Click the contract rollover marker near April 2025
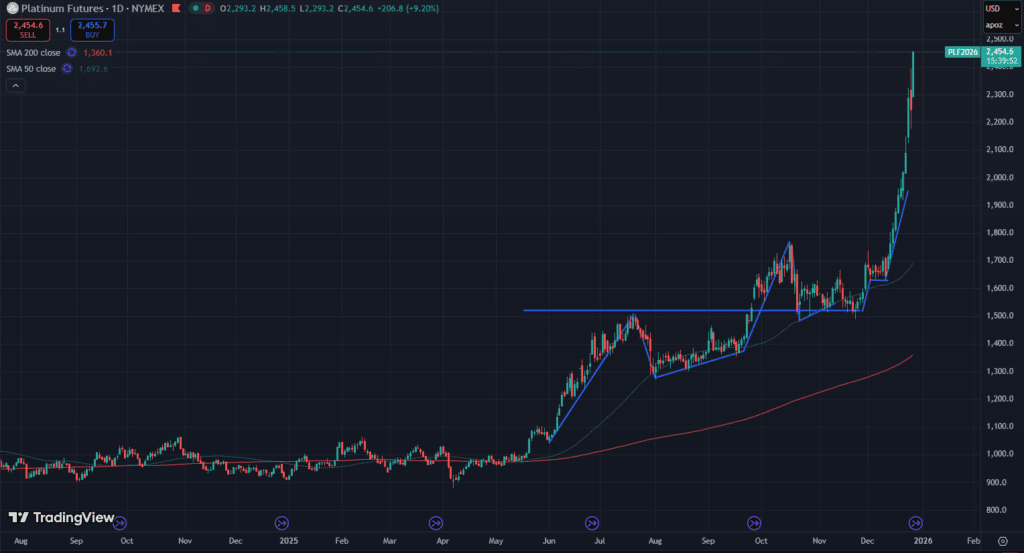This screenshot has width=1024, height=553. (x=435, y=522)
